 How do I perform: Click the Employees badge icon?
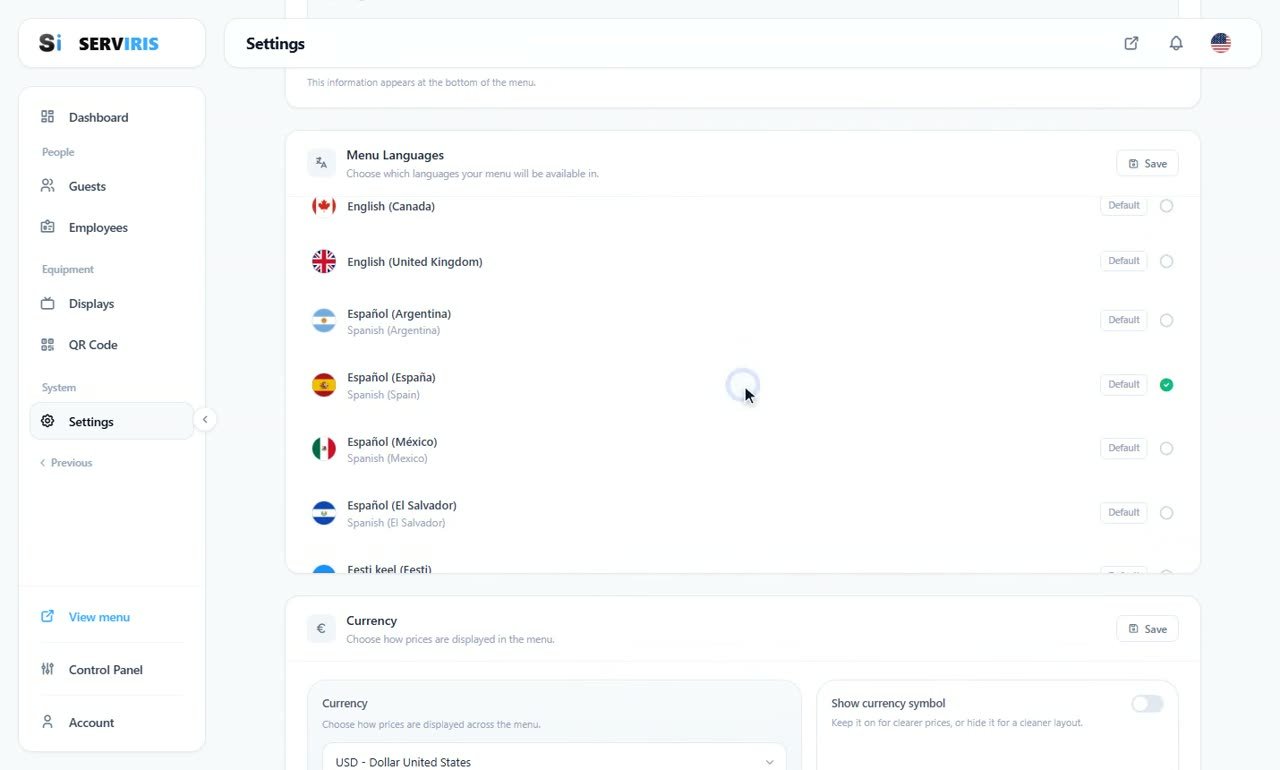(47, 227)
